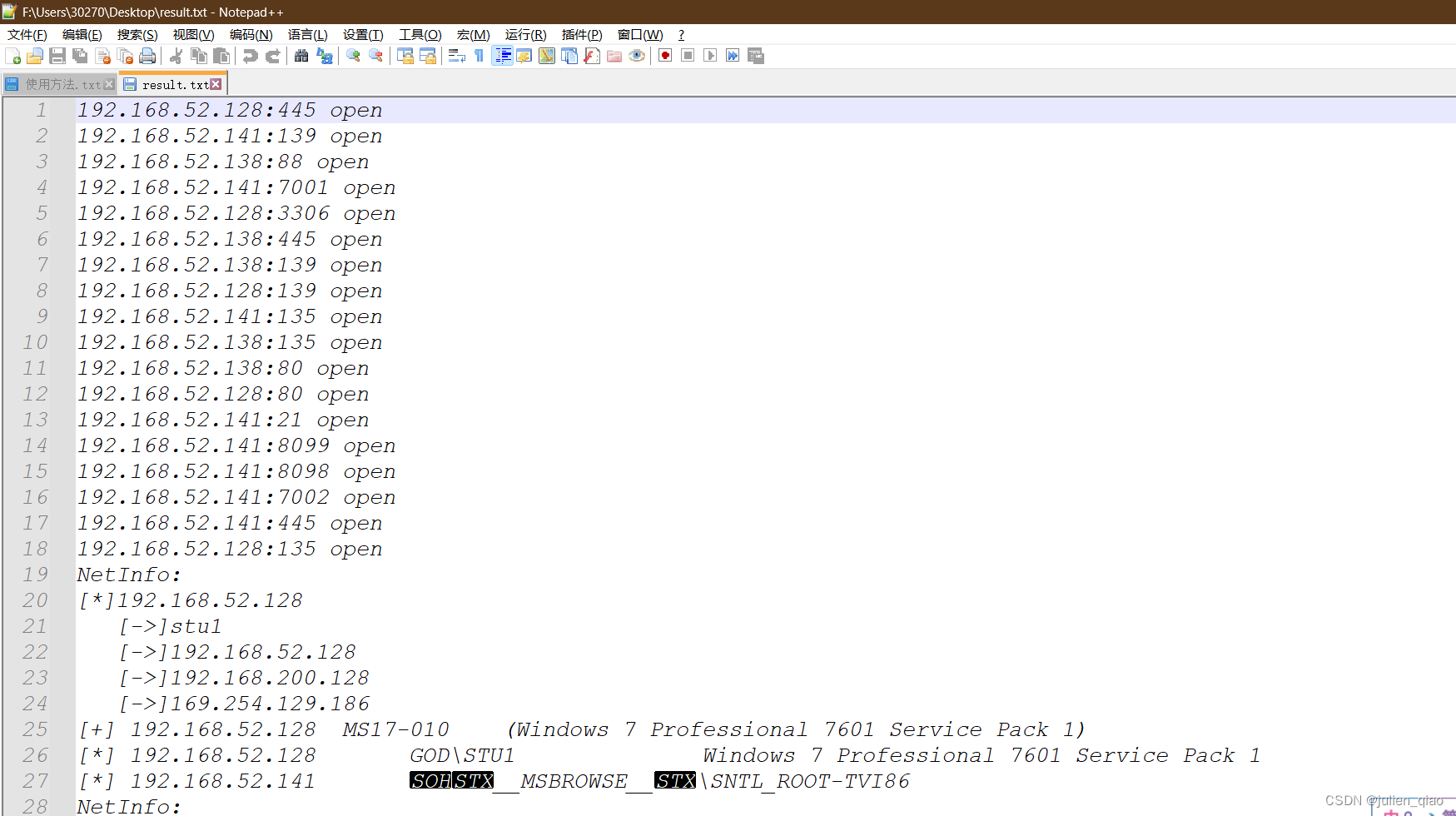Toggle synchronize horizontal scrolling icon
Viewport: 1456px width, 816px height.
pos(428,56)
